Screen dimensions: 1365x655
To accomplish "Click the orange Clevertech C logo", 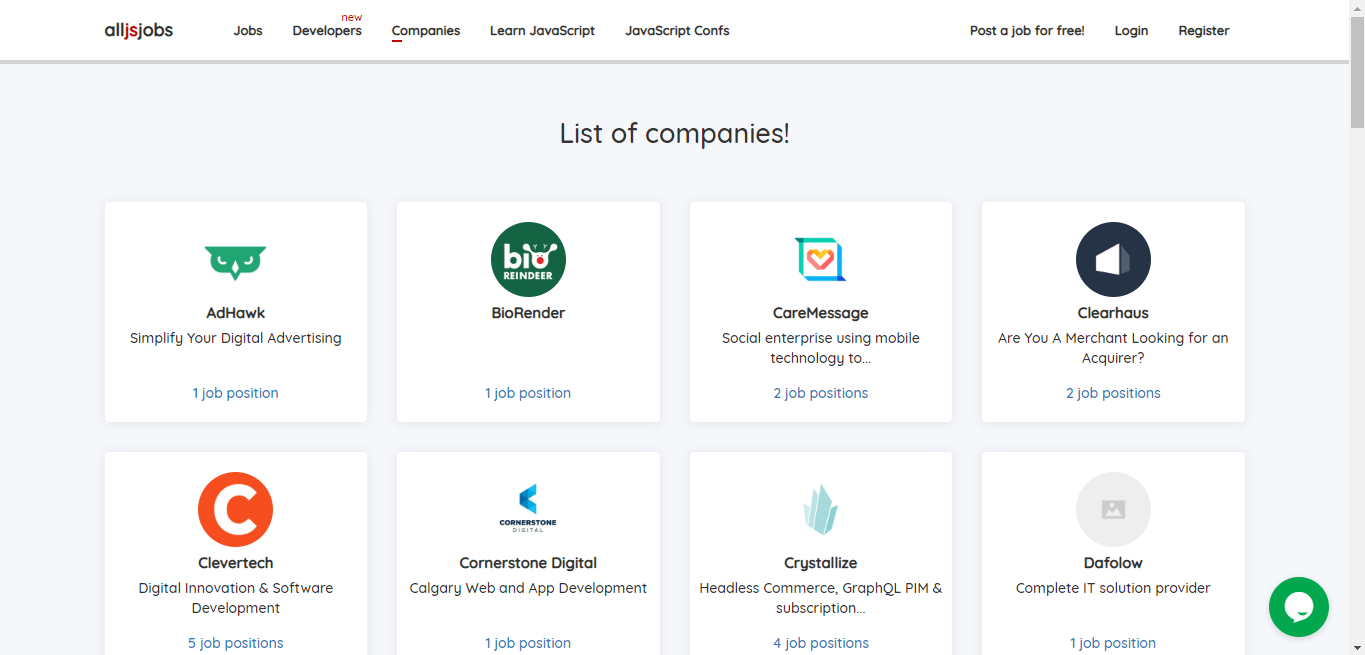I will pos(235,509).
